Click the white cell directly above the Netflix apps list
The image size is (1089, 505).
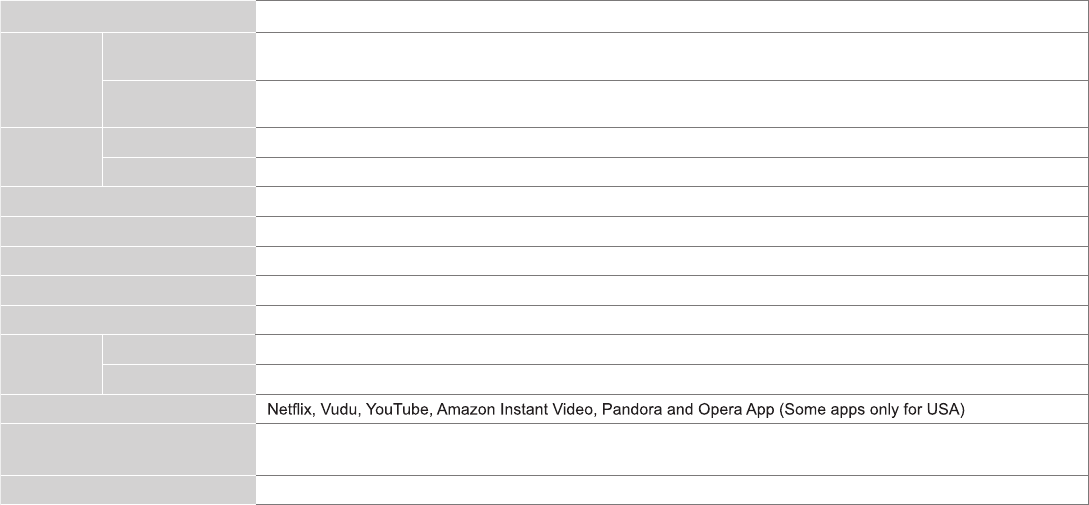tap(671, 379)
